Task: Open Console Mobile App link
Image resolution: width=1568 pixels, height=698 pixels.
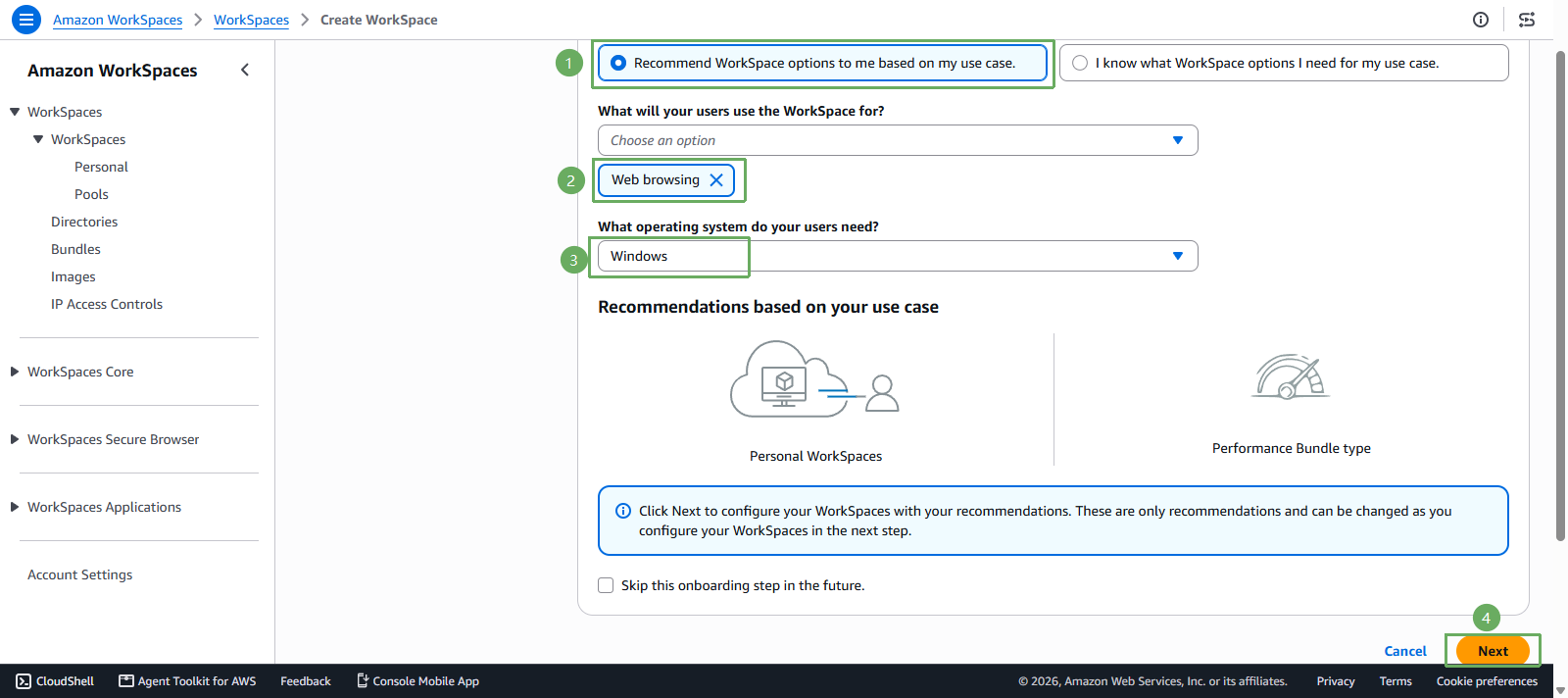Action: click(417, 681)
